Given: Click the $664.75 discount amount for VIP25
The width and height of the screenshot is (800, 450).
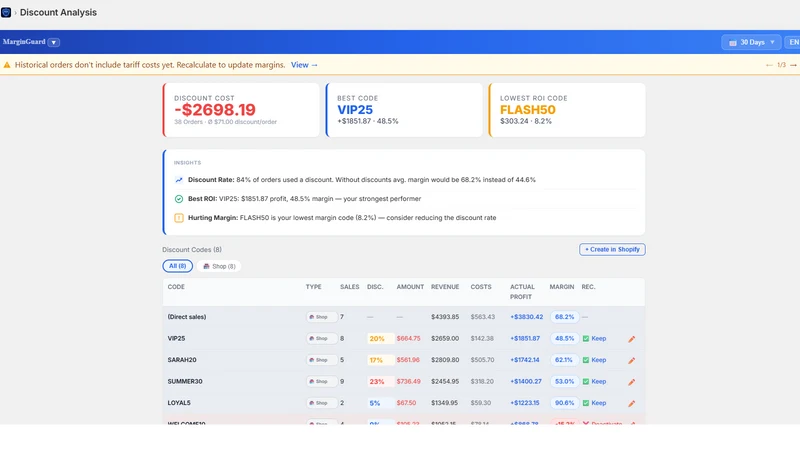Looking at the screenshot, I should click(x=409, y=338).
